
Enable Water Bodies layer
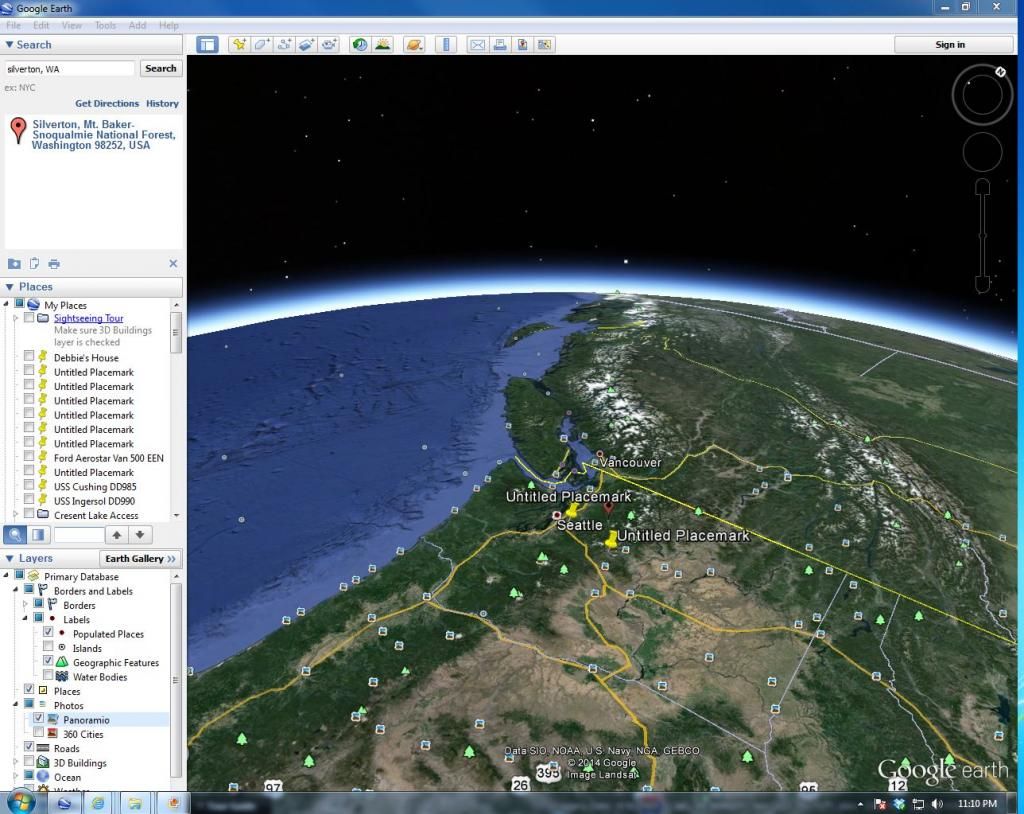tap(48, 676)
